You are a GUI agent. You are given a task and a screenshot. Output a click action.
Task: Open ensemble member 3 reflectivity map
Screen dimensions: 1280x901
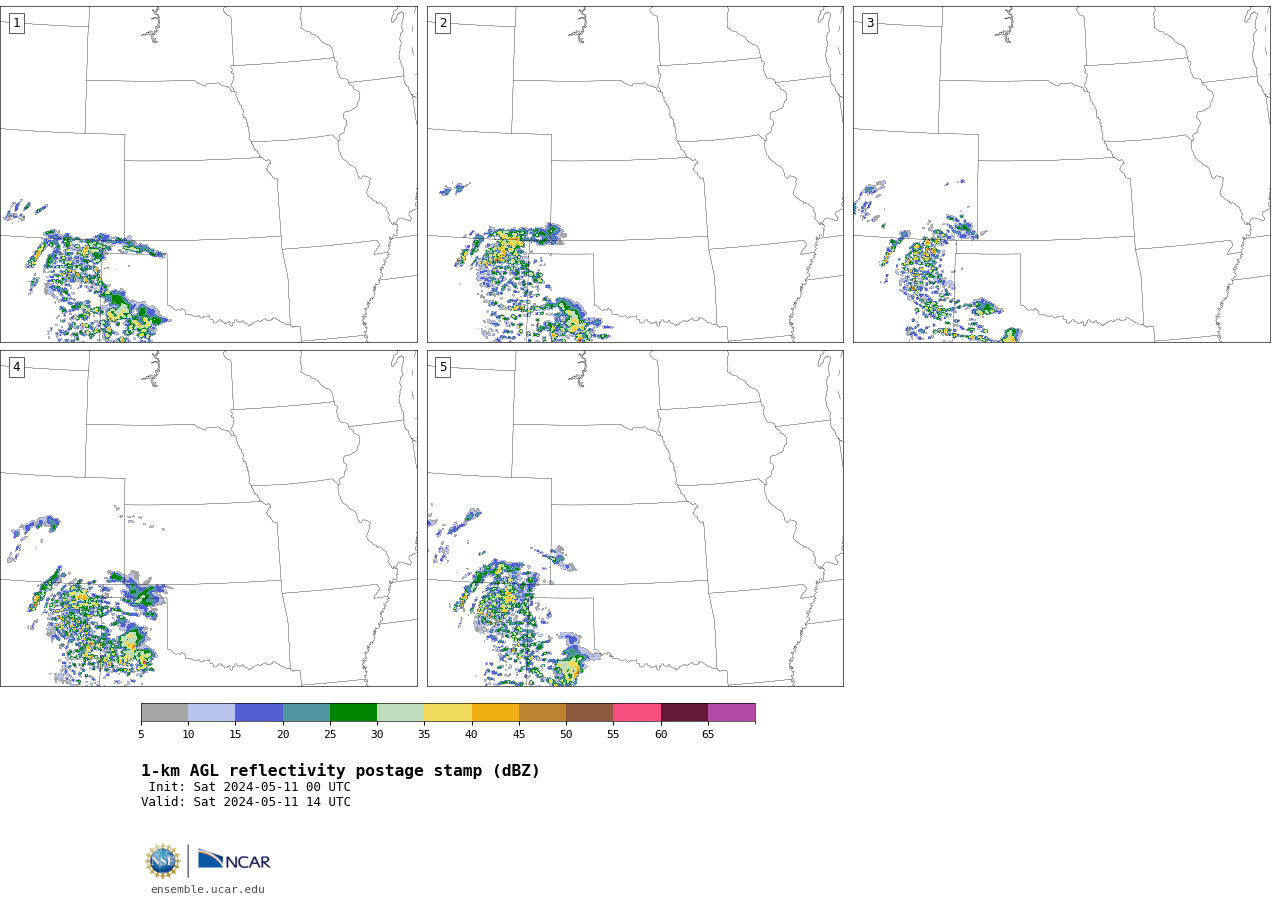pyautogui.click(x=1061, y=174)
